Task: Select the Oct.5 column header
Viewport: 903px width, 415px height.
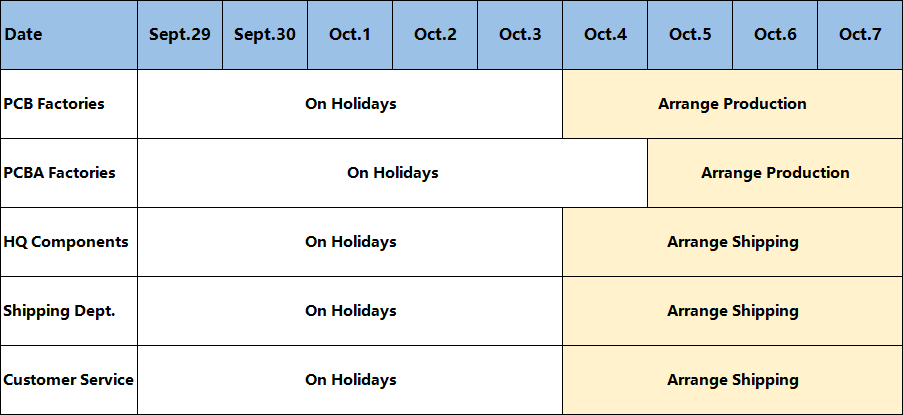Action: pyautogui.click(x=690, y=35)
